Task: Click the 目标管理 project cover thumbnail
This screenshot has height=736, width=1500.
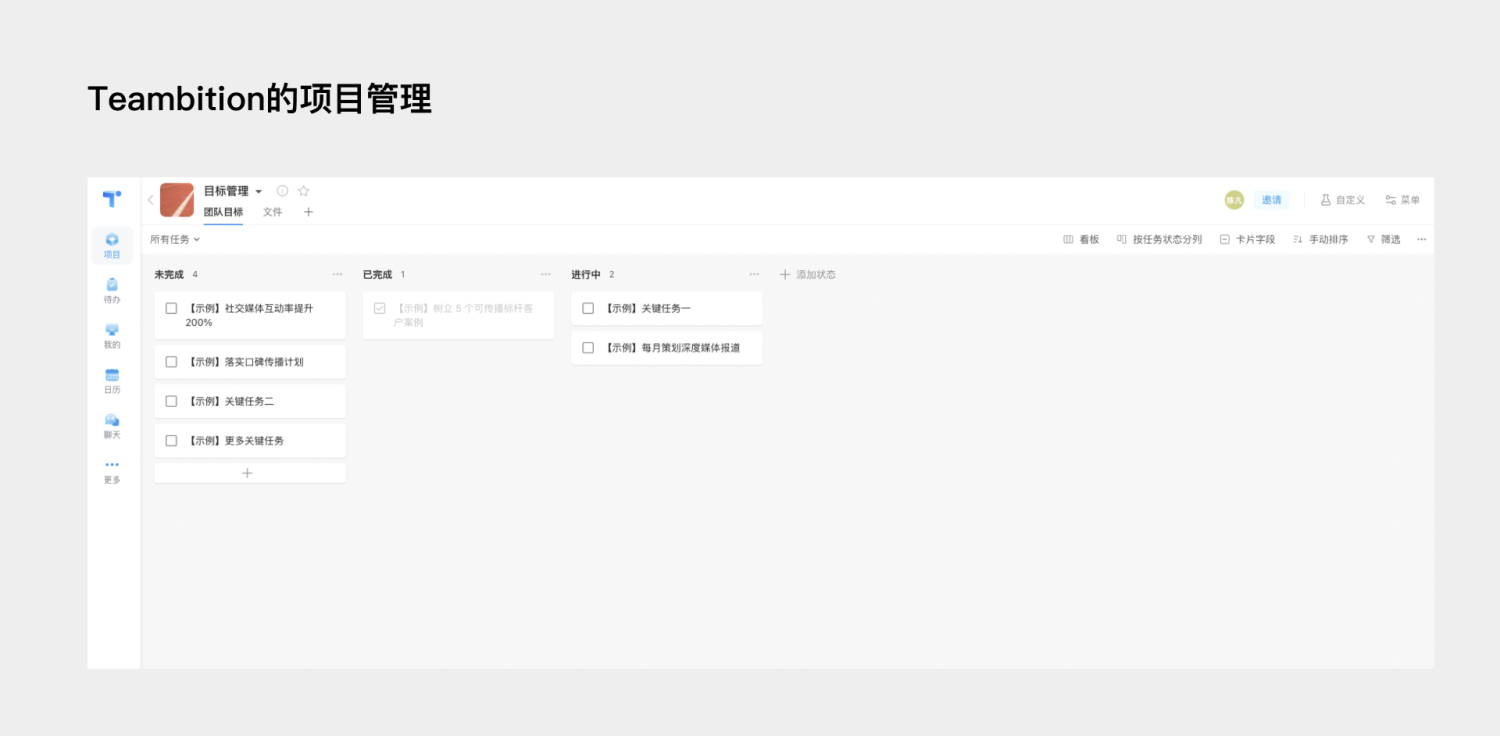Action: pos(177,200)
